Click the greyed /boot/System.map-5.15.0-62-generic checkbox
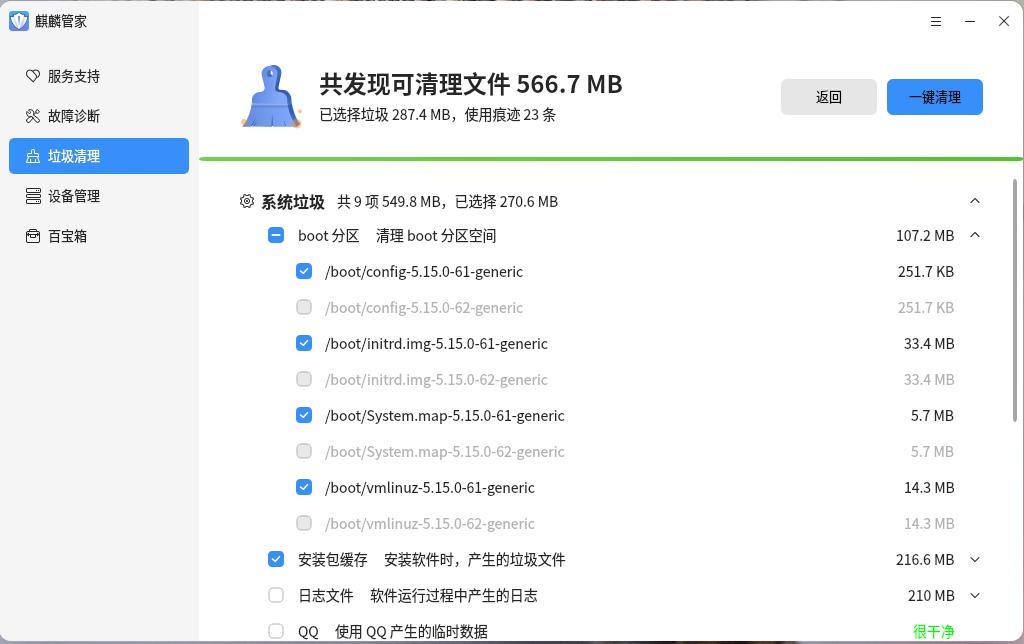1024x644 pixels. 304,451
